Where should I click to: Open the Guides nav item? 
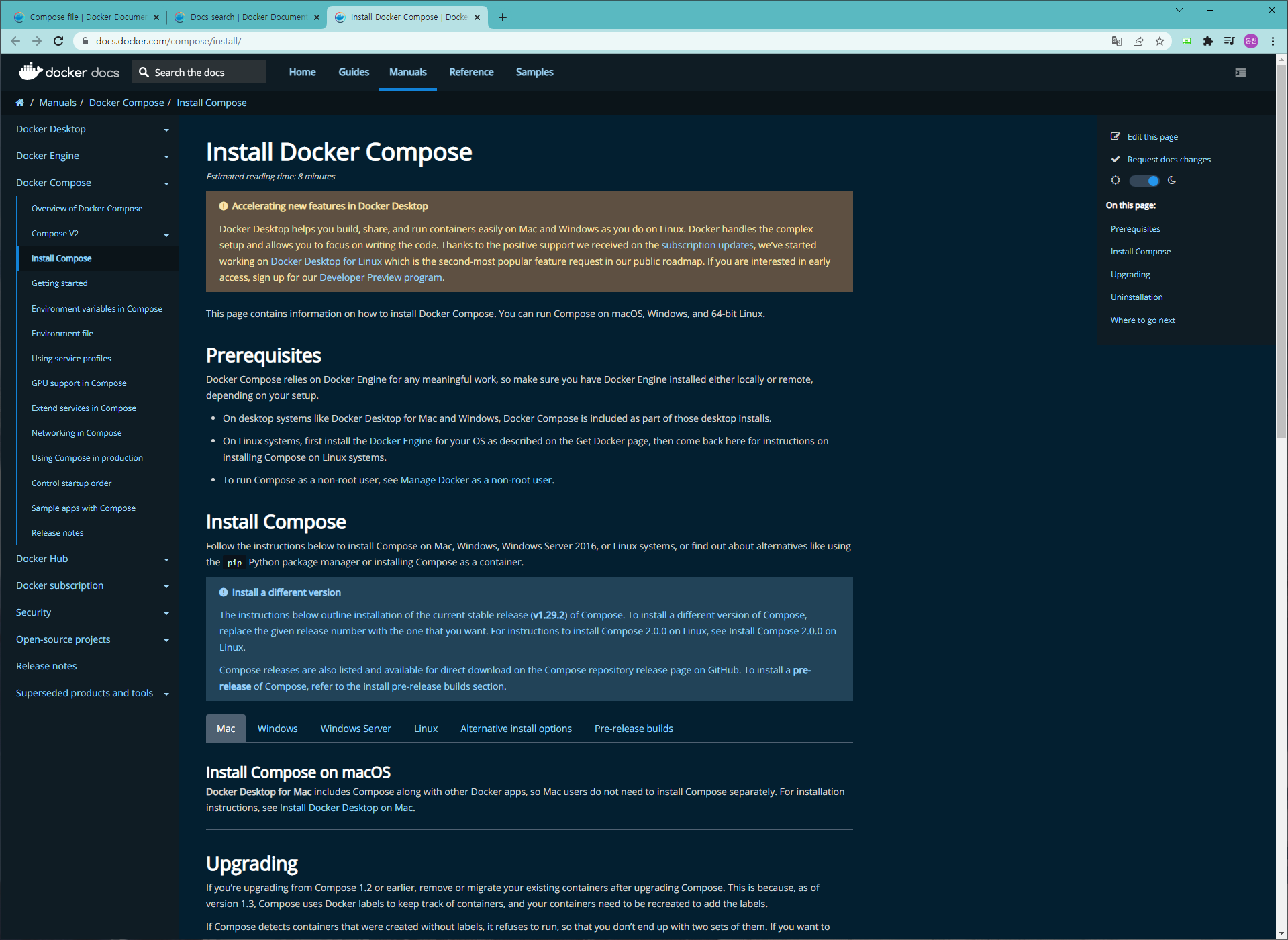click(354, 72)
